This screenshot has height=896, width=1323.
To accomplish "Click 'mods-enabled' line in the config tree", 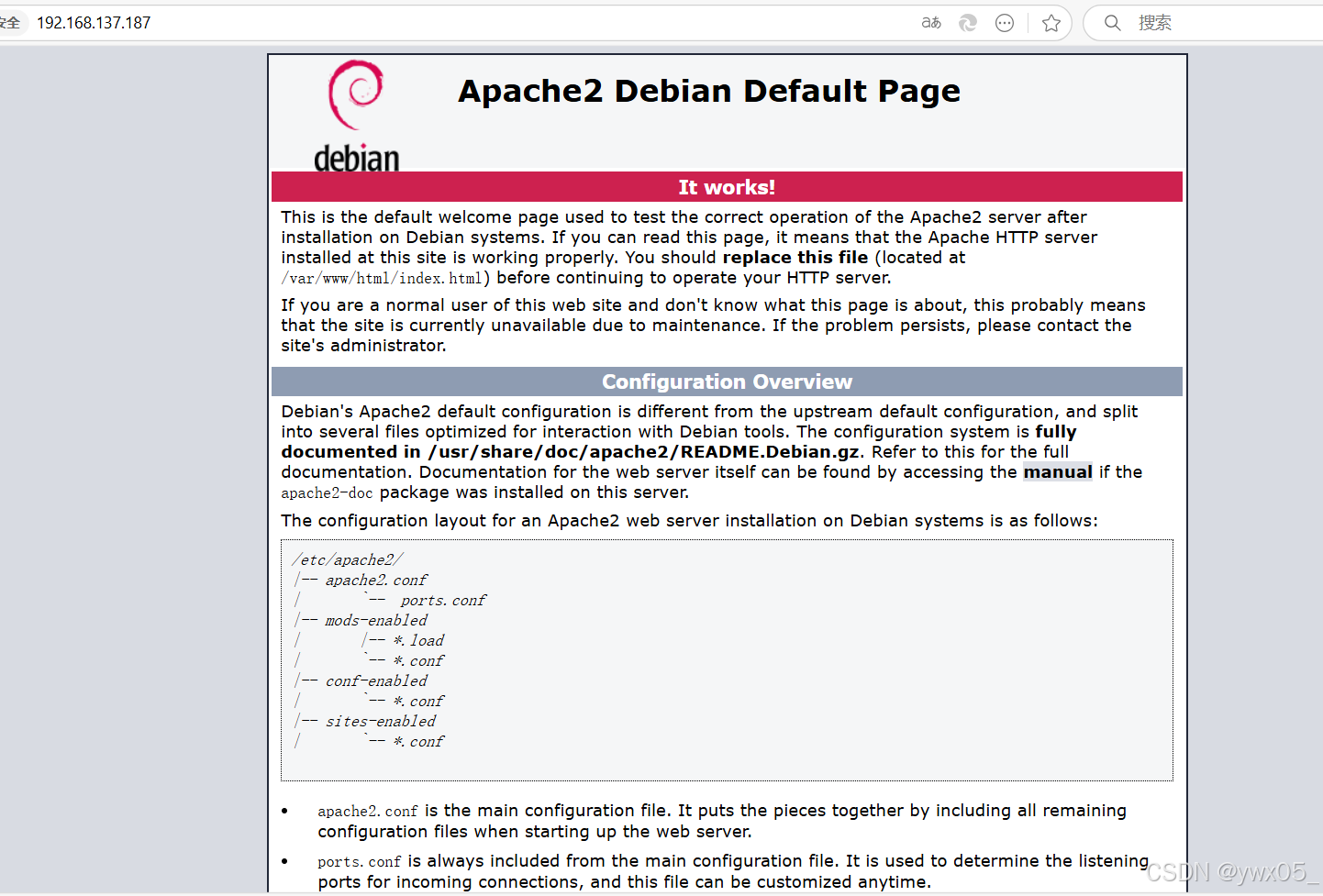I will point(376,621).
